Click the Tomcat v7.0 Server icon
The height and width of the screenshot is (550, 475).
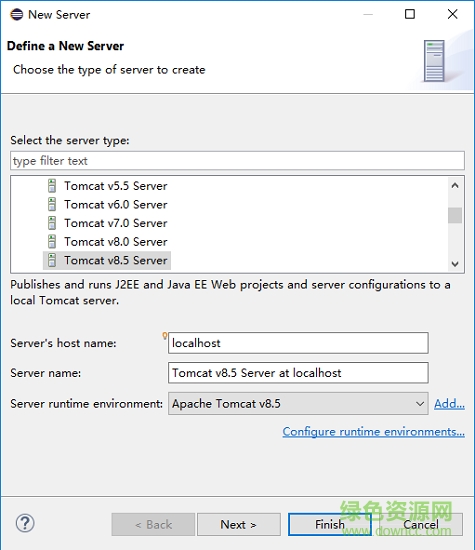[x=52, y=223]
